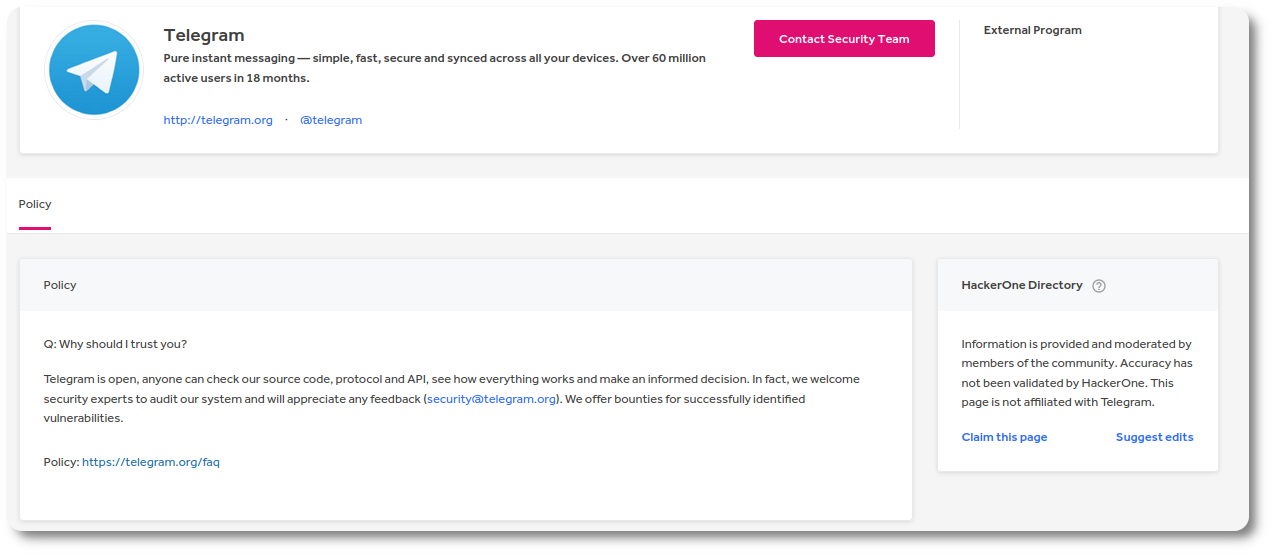Switch to the Policy tab

click(x=35, y=204)
